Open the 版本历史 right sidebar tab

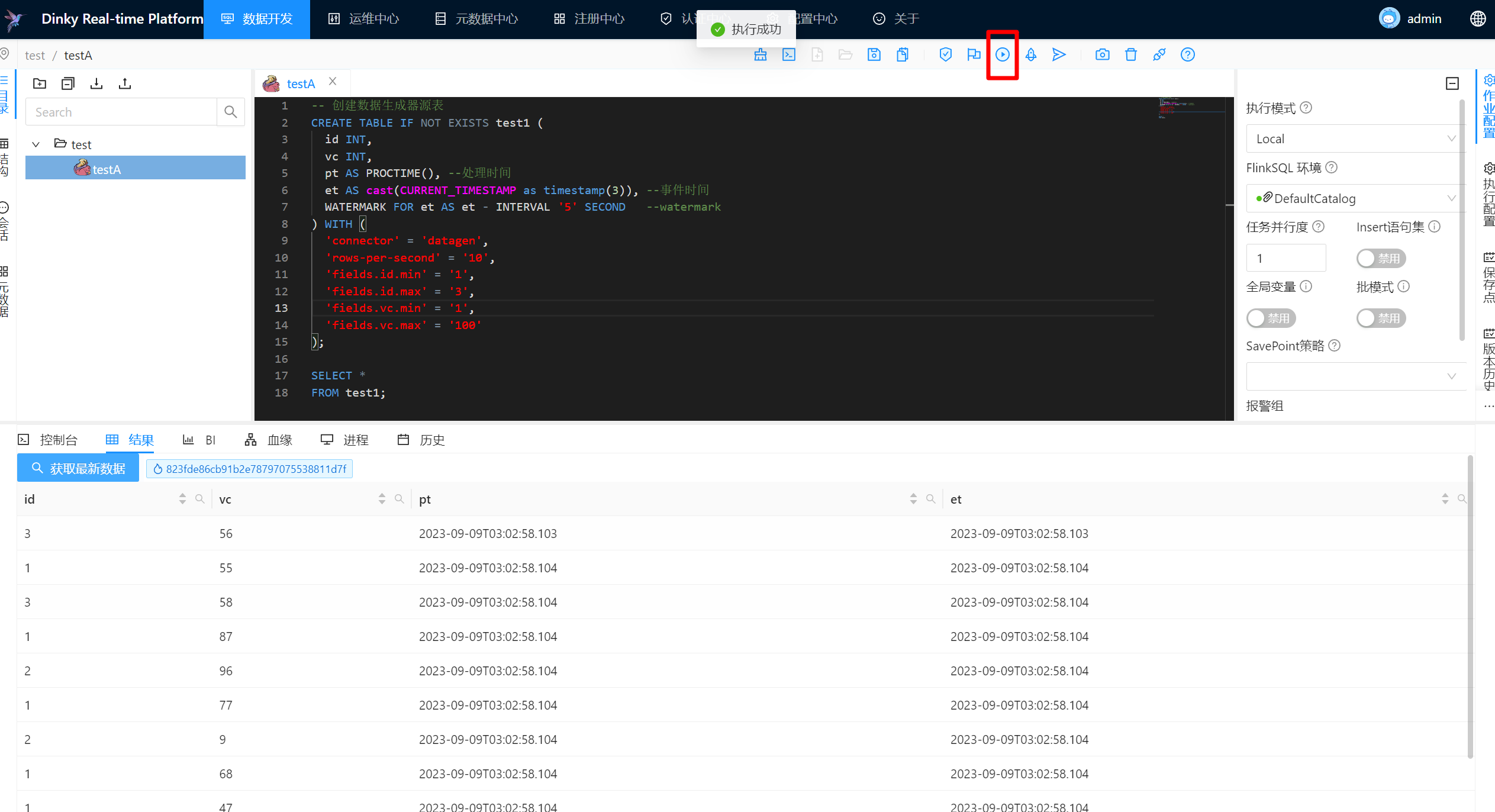[x=1488, y=359]
